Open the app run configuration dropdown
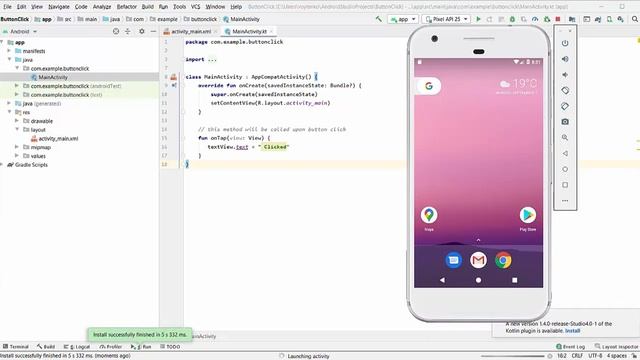 pyautogui.click(x=403, y=19)
